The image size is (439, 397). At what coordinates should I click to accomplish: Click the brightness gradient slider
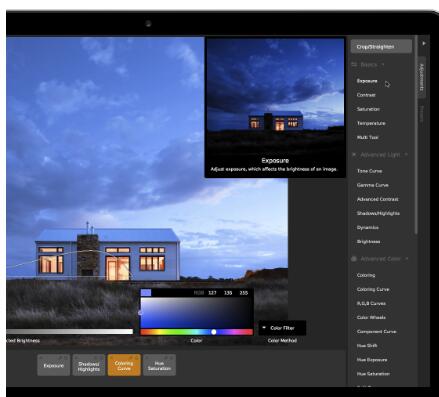click(x=69, y=331)
